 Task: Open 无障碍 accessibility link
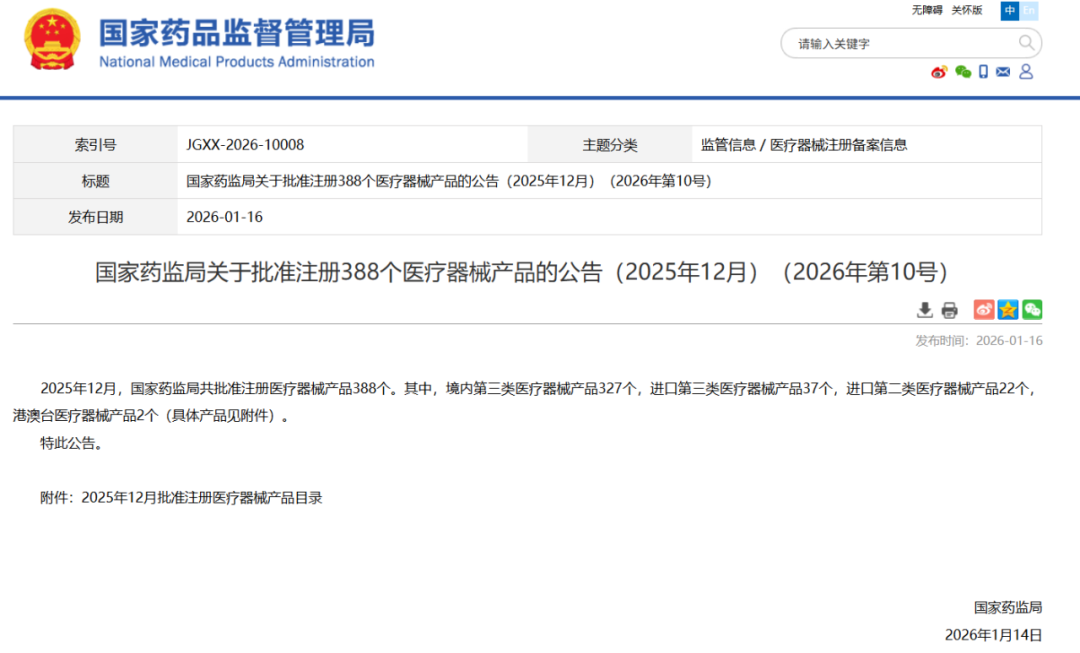pyautogui.click(x=926, y=10)
